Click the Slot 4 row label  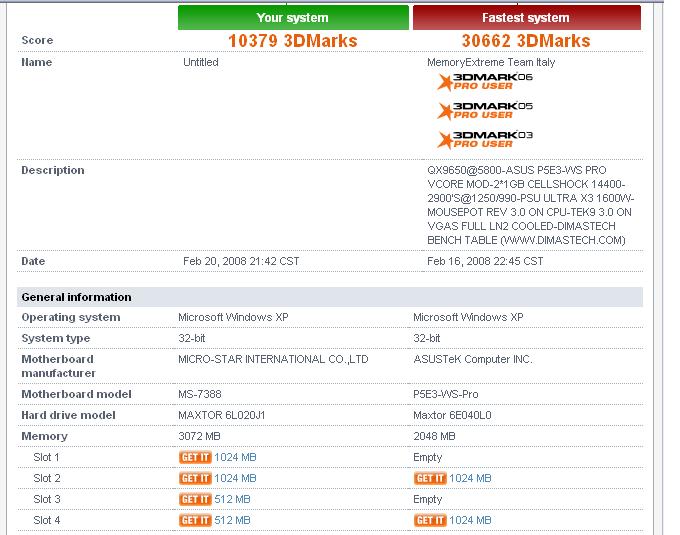click(46, 520)
